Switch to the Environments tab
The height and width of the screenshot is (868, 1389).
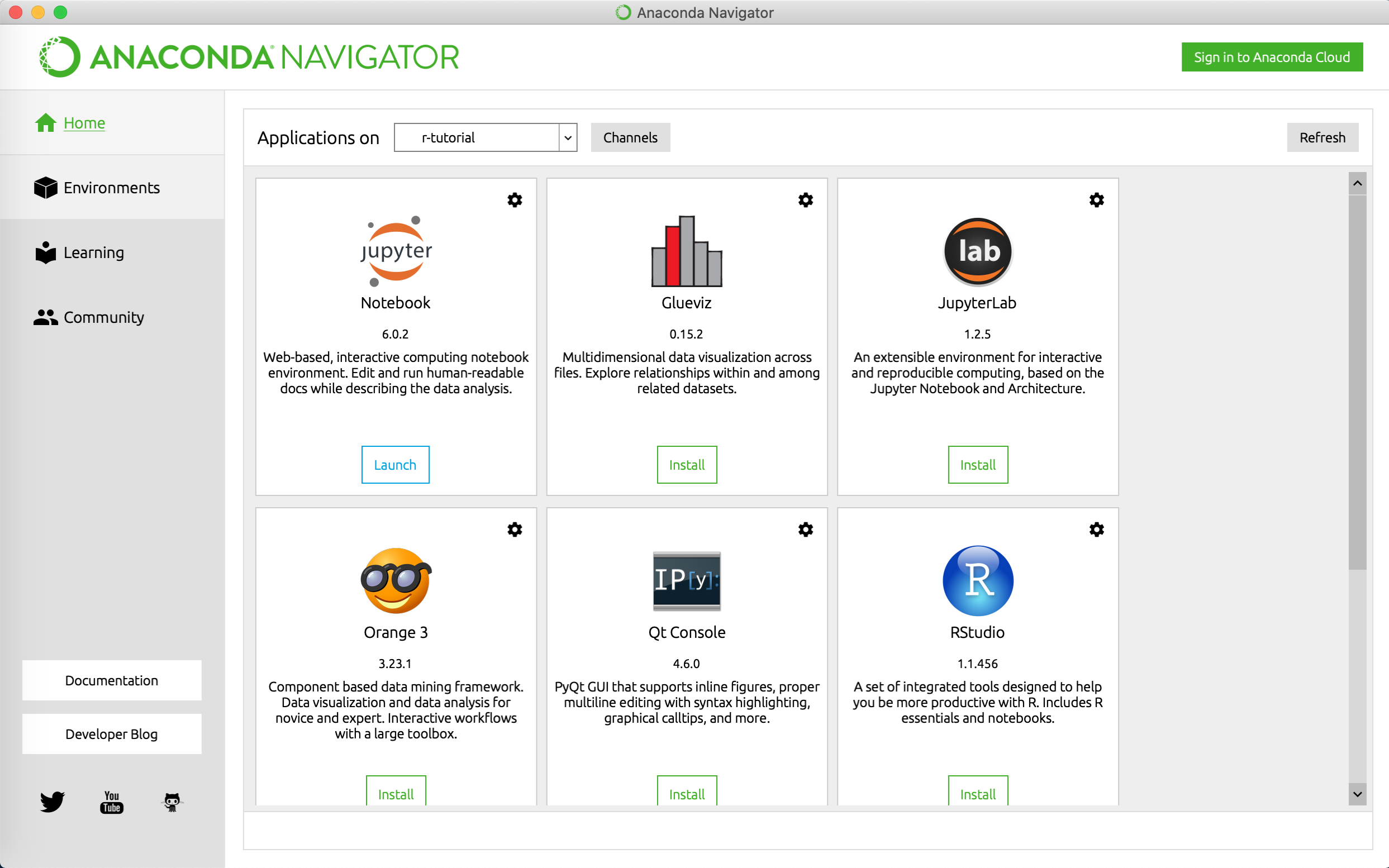coord(111,188)
